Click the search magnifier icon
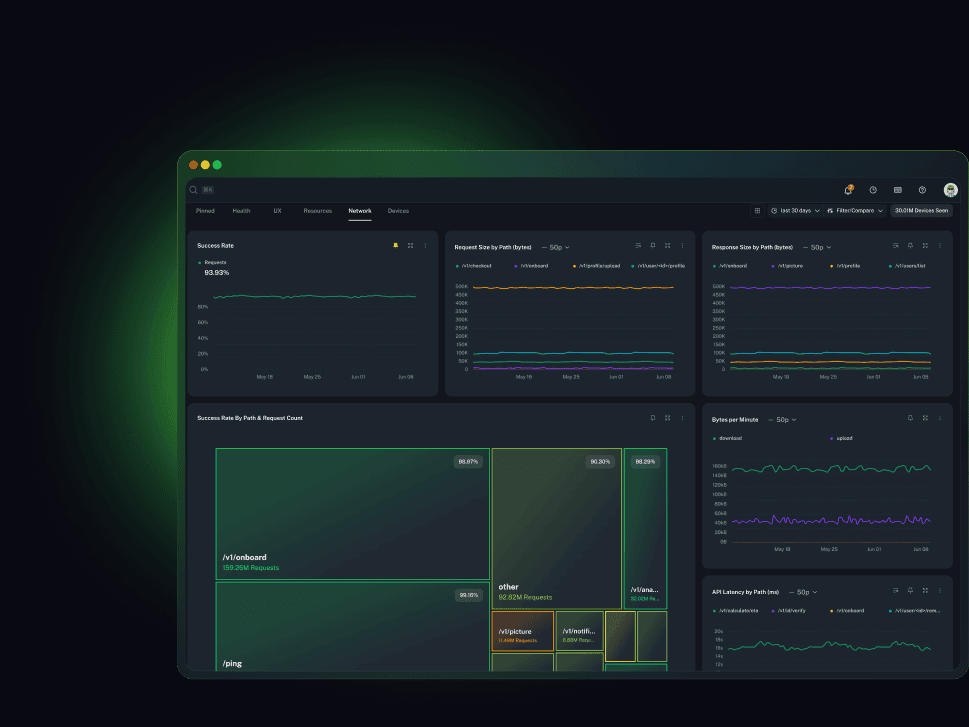Image resolution: width=969 pixels, height=727 pixels. tap(193, 190)
